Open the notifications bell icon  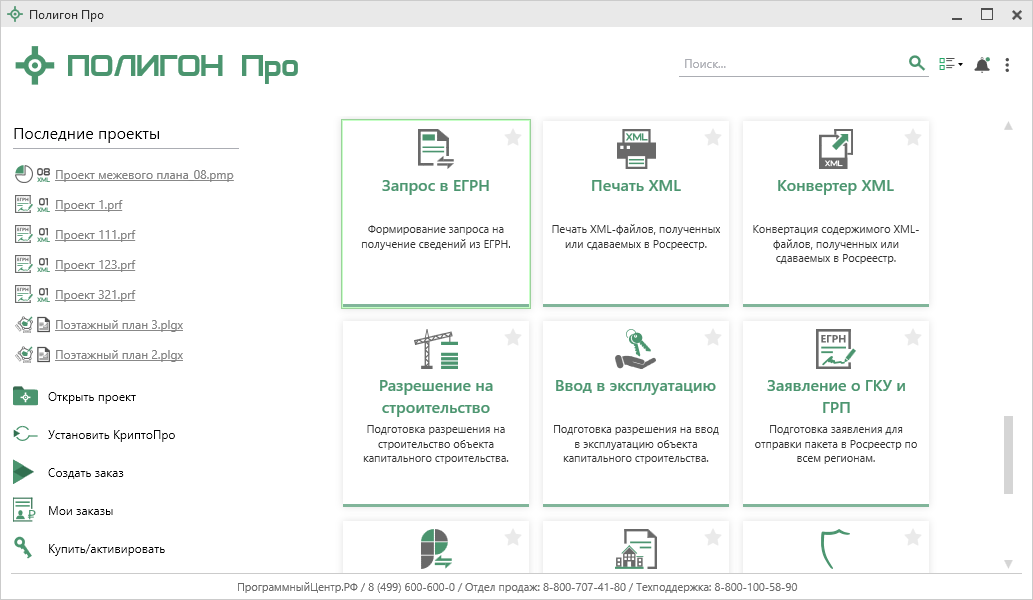click(x=982, y=64)
